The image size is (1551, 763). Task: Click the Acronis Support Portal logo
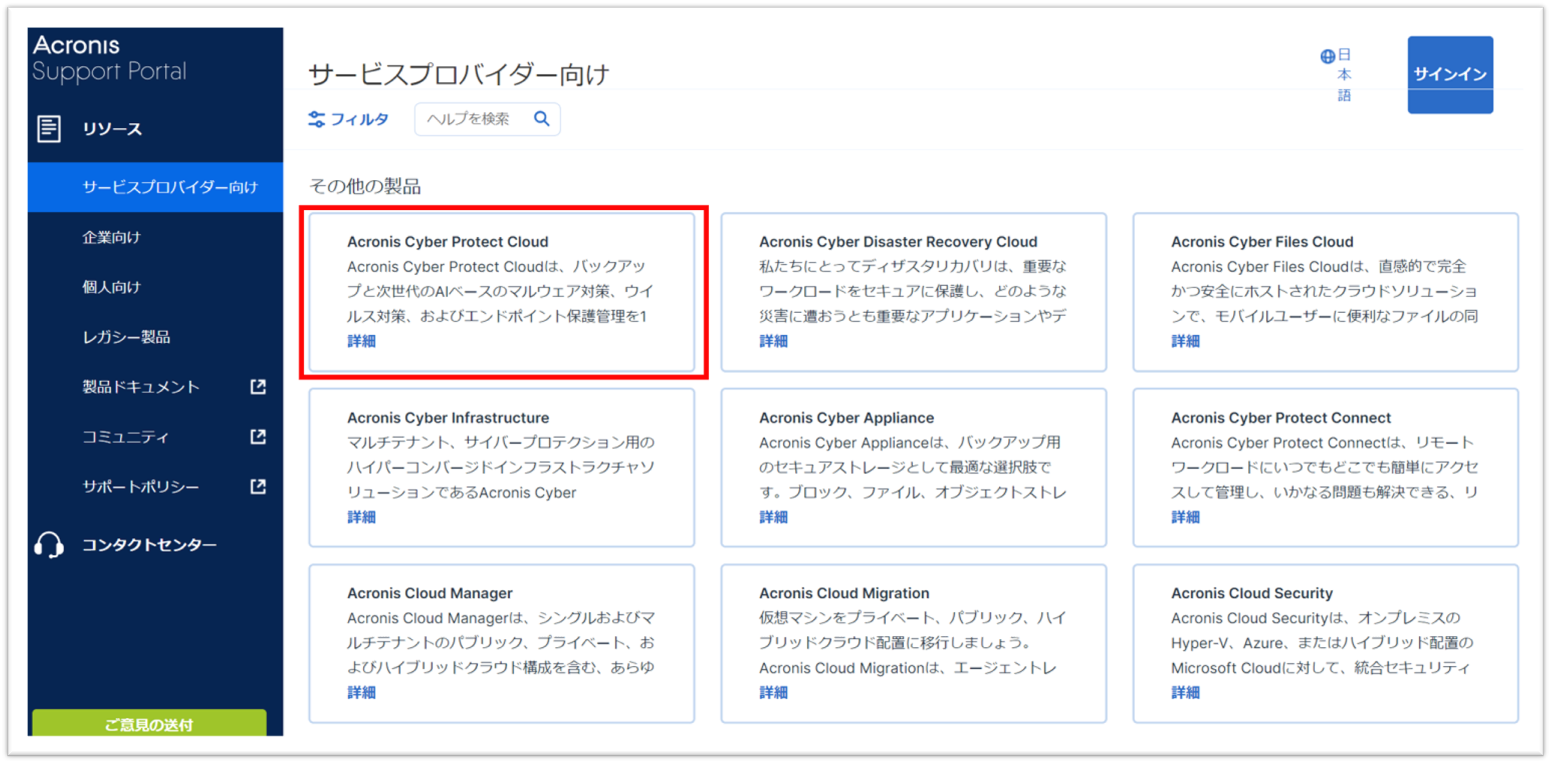tap(109, 59)
